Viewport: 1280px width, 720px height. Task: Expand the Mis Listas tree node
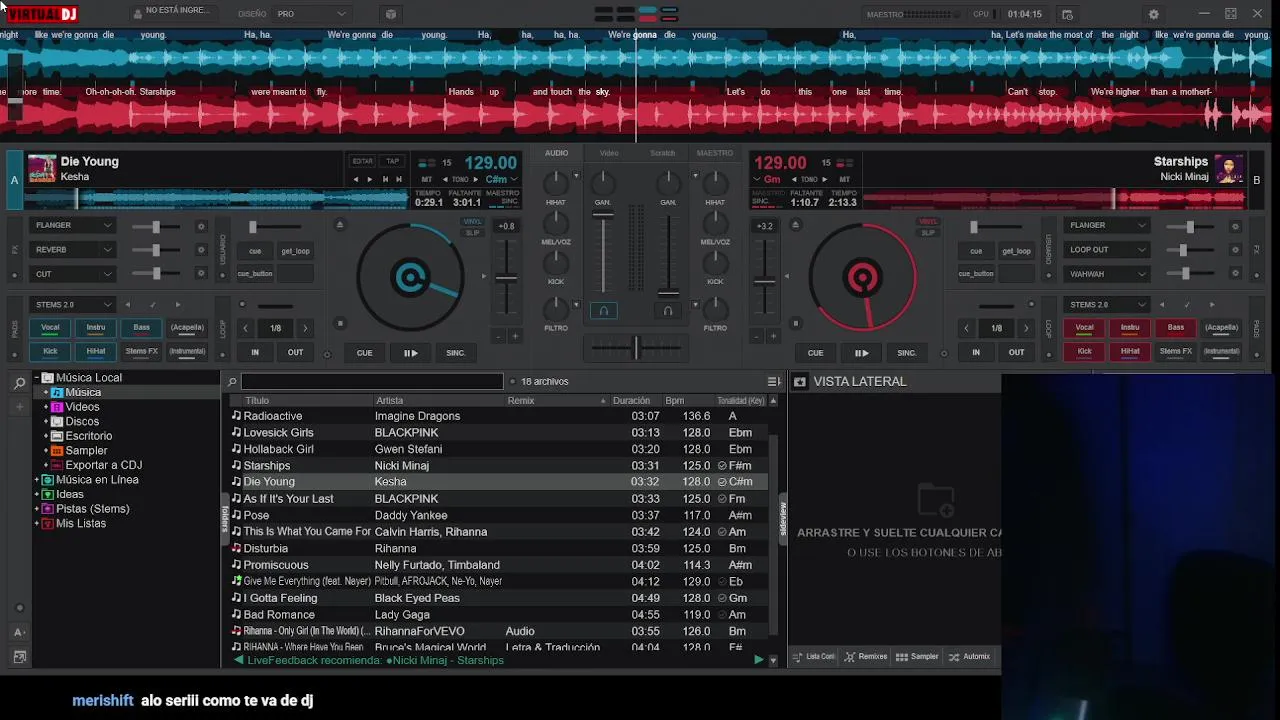pos(37,524)
